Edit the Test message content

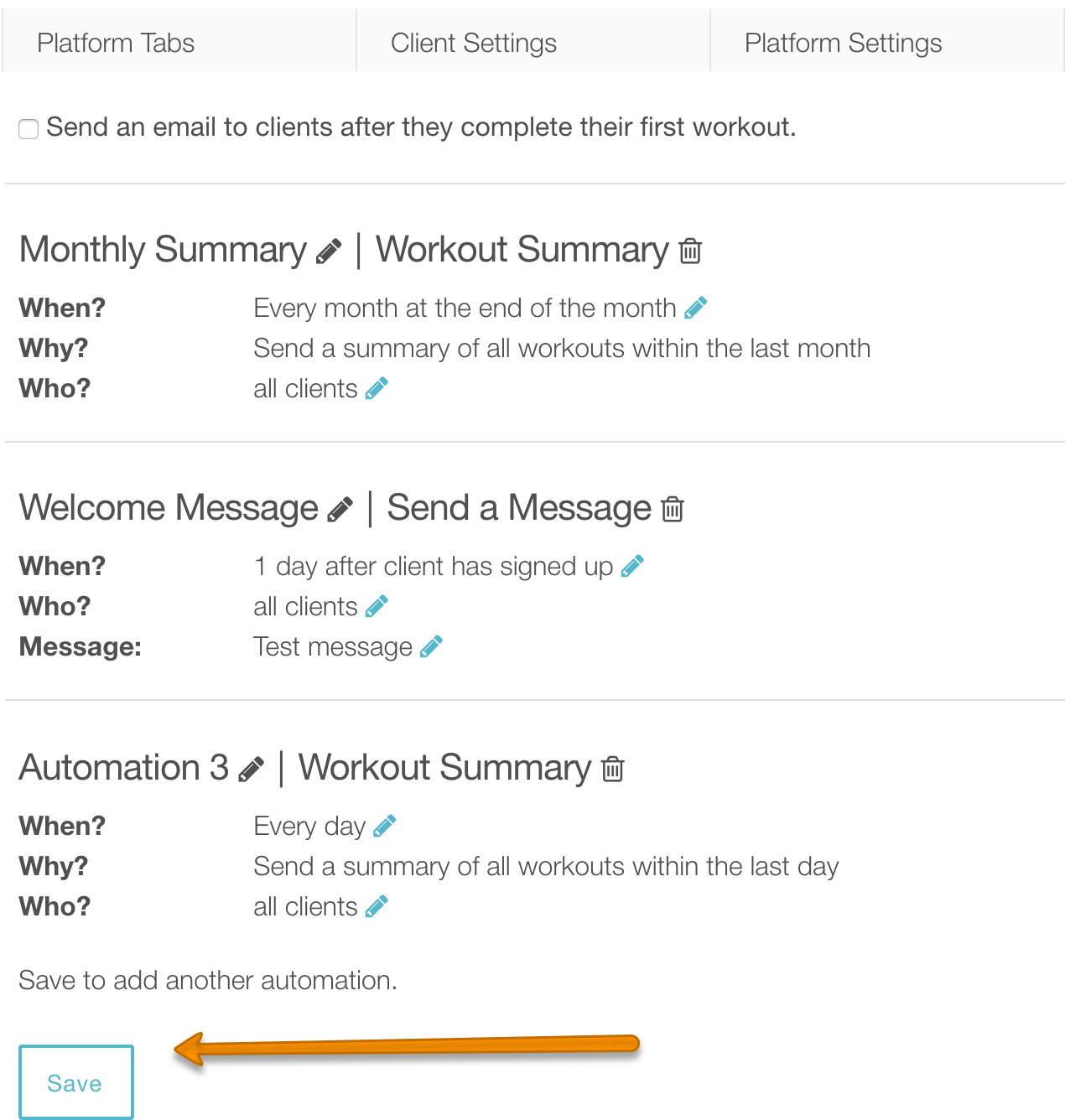click(x=432, y=646)
